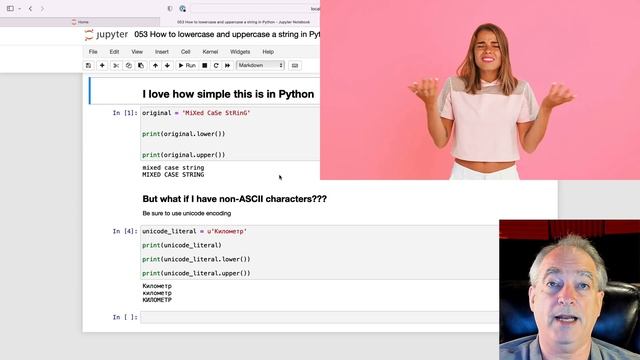Viewport: 640px width, 360px height.
Task: Open the cell type Markdown dropdown
Action: point(260,65)
